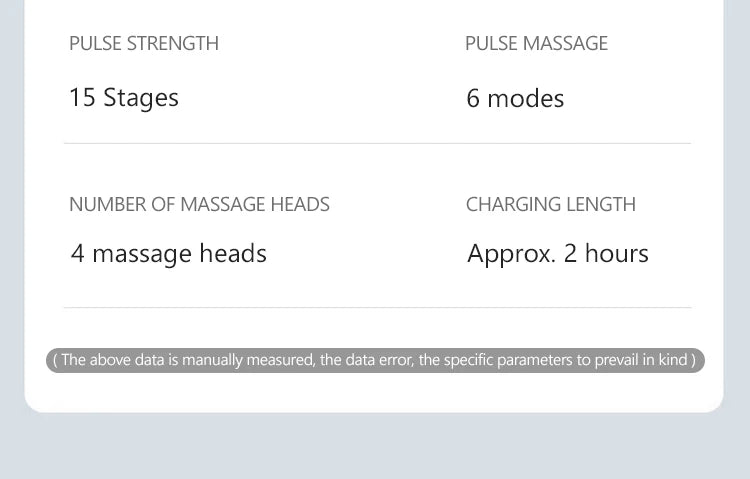Image resolution: width=750 pixels, height=479 pixels.
Task: Select the "4 massage heads" text
Action: click(x=168, y=253)
